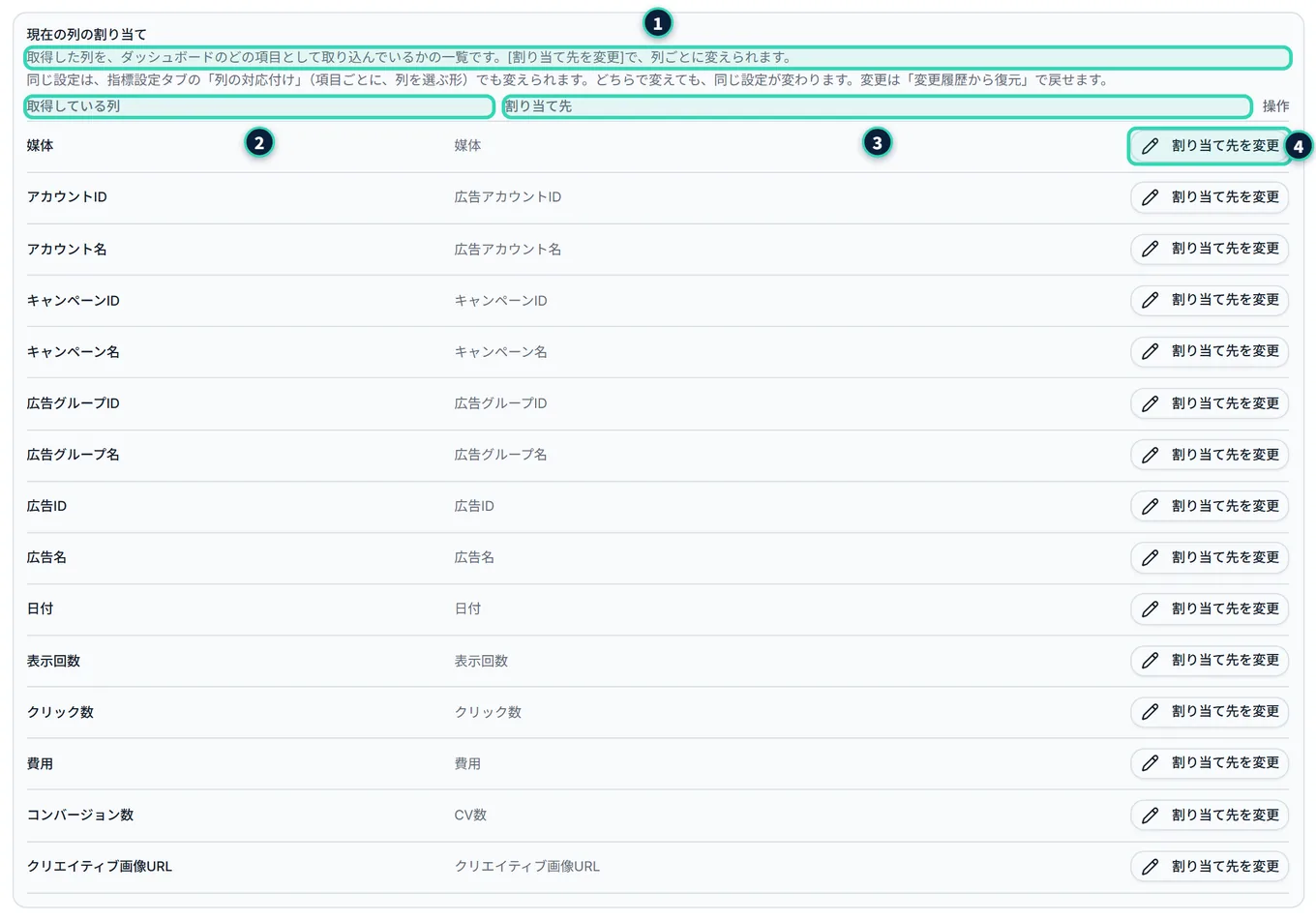Click 日付 in the 取得している列 column

(x=41, y=608)
